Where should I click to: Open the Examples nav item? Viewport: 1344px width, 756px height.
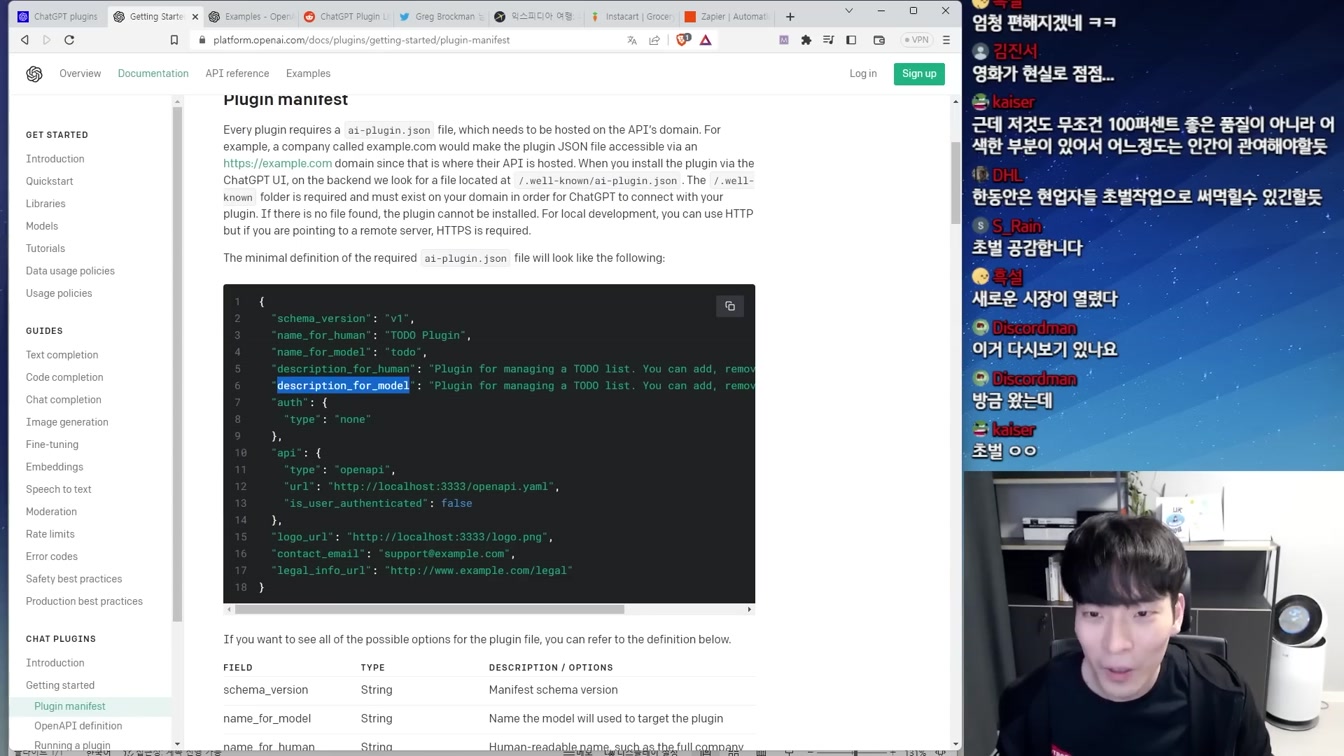click(x=308, y=74)
